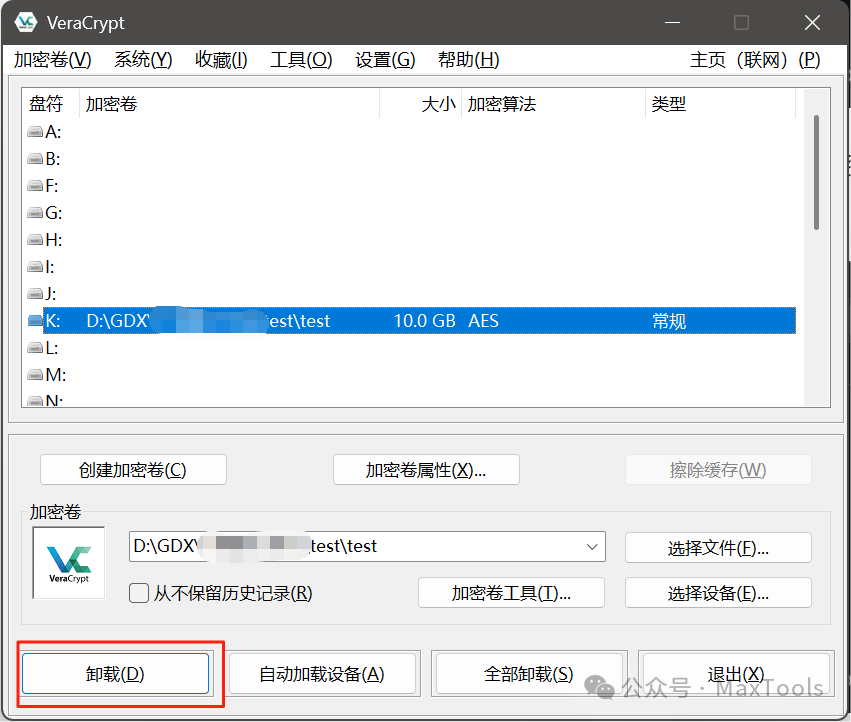Click 创建加密卷(C) button

(x=133, y=470)
